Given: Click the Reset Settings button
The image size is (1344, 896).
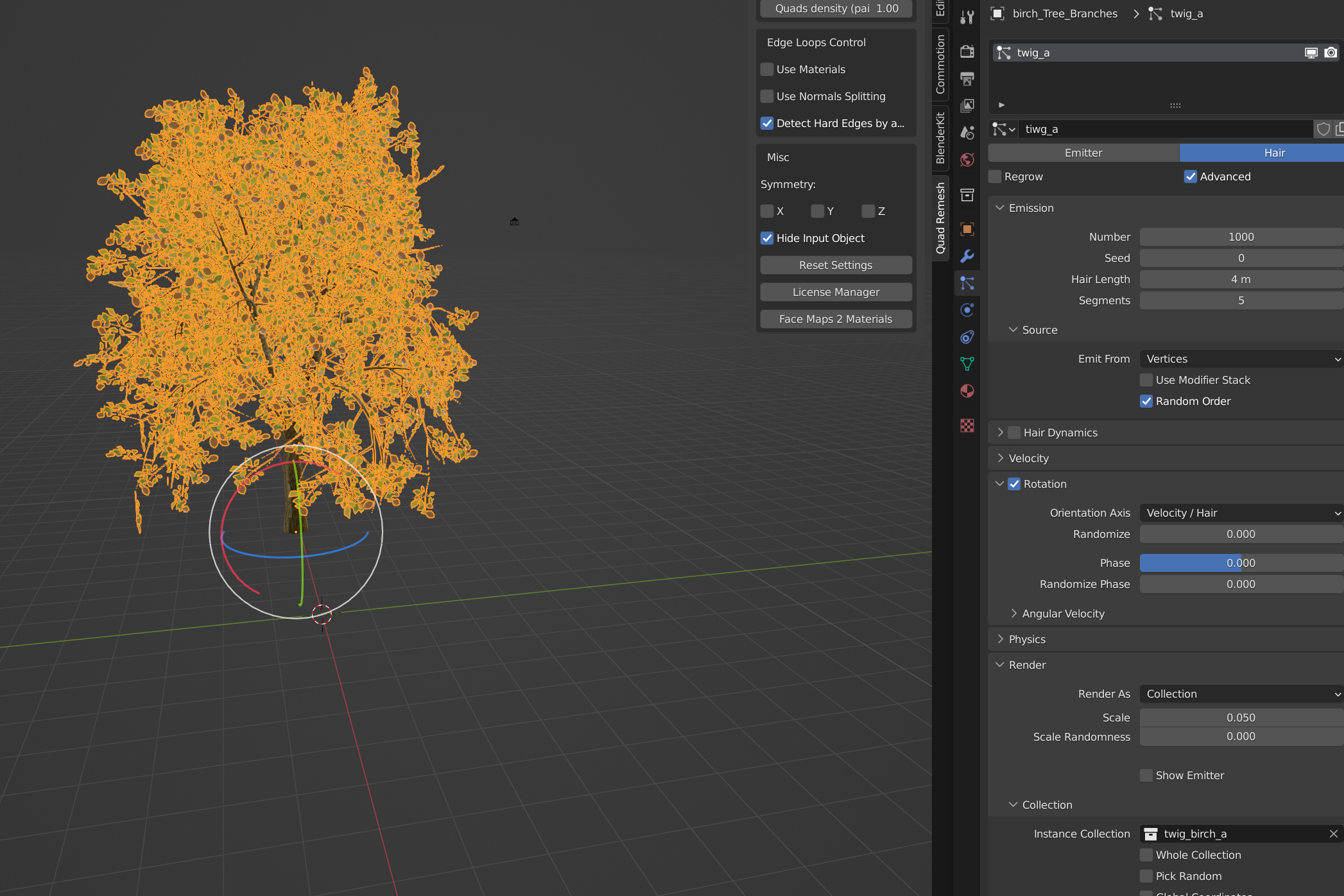Looking at the screenshot, I should coord(836,265).
